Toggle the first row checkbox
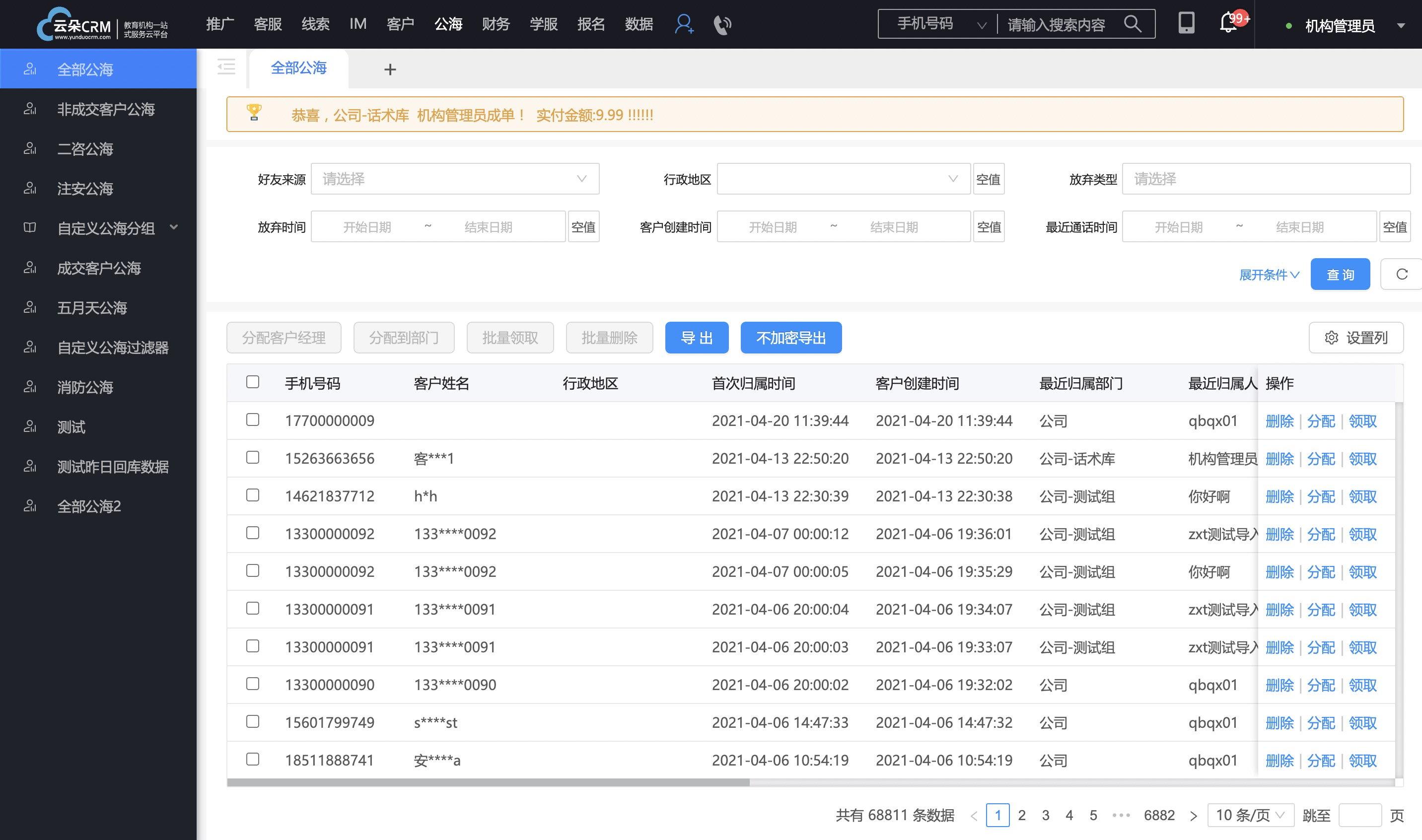The height and width of the screenshot is (840, 1422). click(x=253, y=420)
